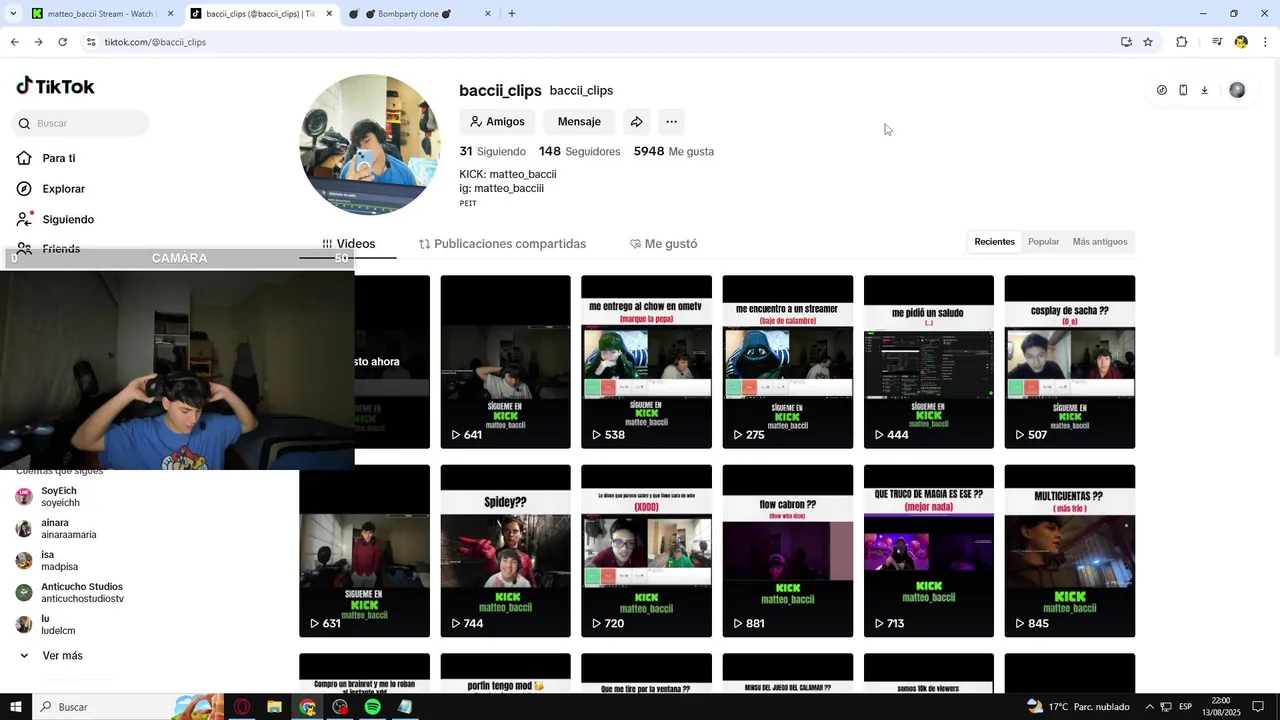Click the TikTok Buscar search field
Viewport: 1280px width, 720px height.
pos(80,124)
